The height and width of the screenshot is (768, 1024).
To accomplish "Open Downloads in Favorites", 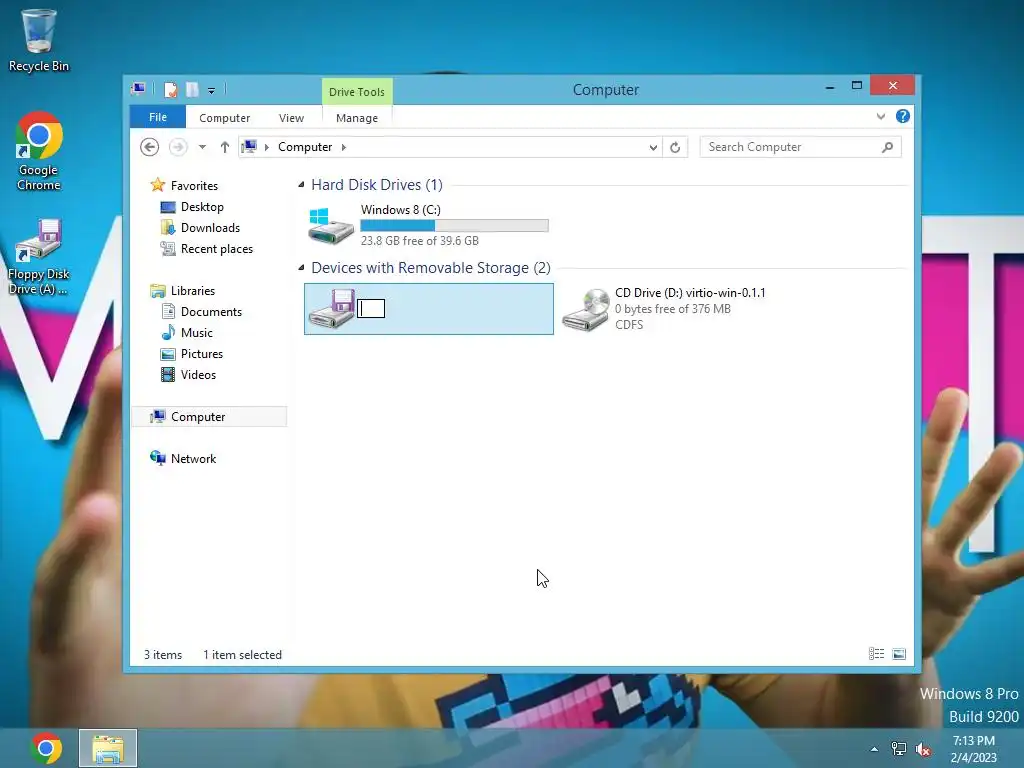I will [210, 228].
